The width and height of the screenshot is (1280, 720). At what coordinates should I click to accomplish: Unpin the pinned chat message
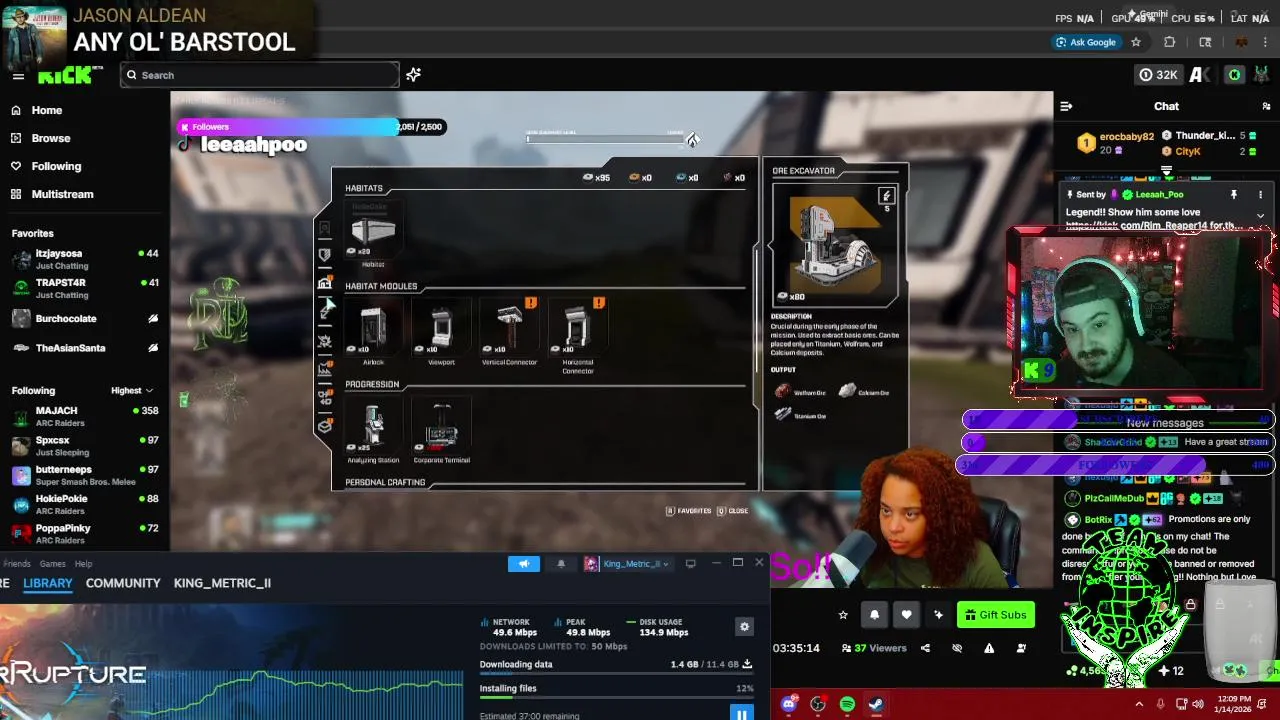[x=1234, y=195]
